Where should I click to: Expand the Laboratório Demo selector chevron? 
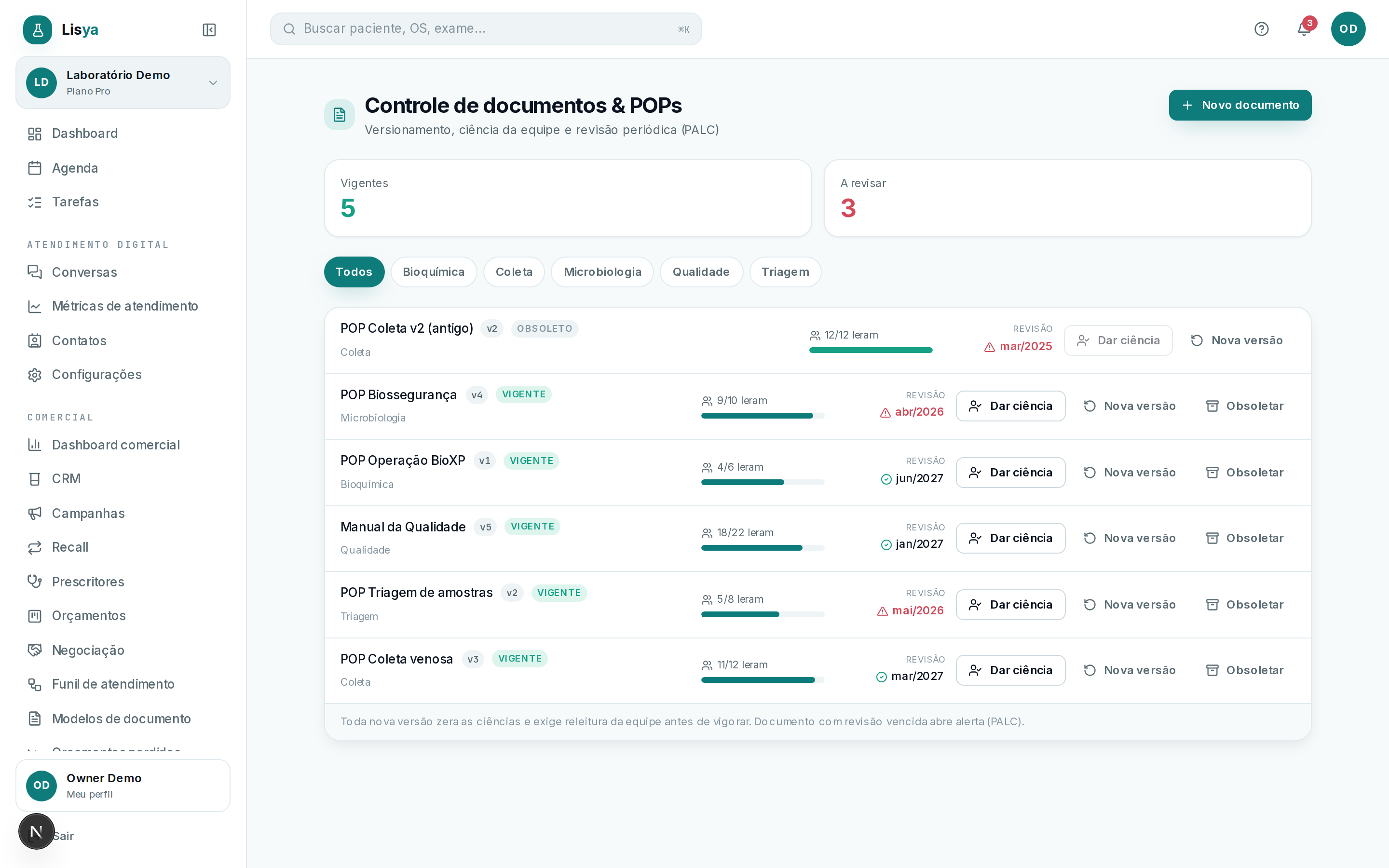pyautogui.click(x=213, y=82)
